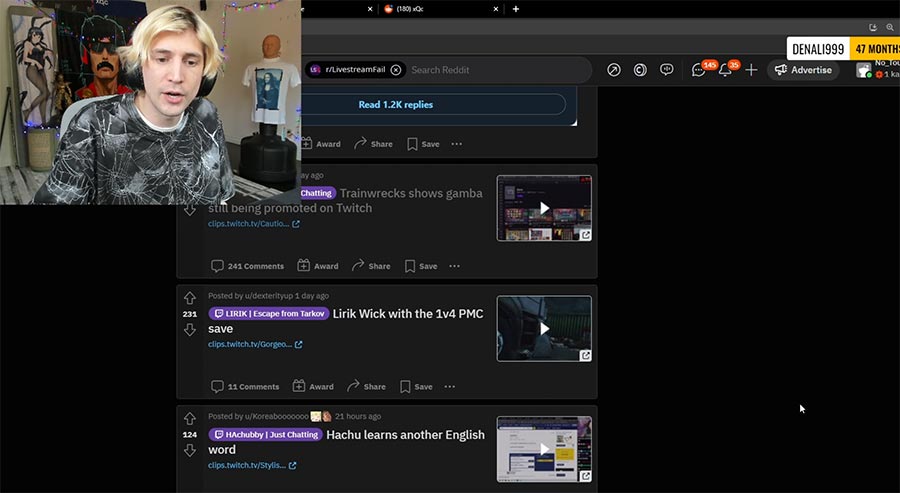This screenshot has height=493, width=900.
Task: Downvote the Lirik Wick post
Action: pyautogui.click(x=189, y=330)
